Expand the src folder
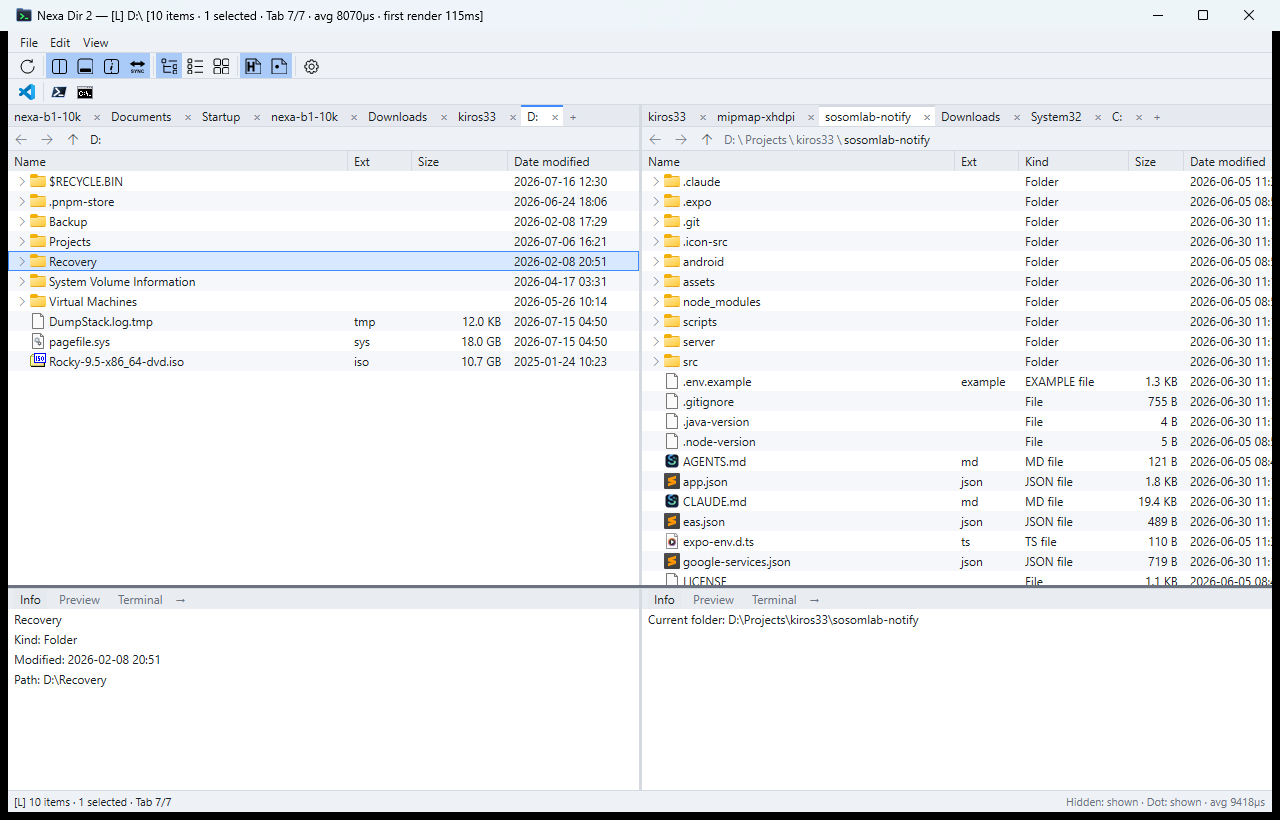The width and height of the screenshot is (1280, 820). 656,361
